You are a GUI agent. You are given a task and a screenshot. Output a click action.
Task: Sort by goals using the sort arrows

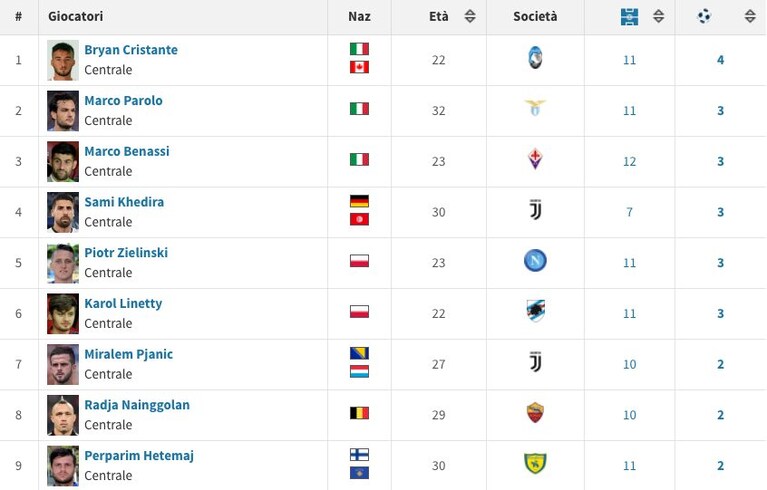(x=750, y=16)
